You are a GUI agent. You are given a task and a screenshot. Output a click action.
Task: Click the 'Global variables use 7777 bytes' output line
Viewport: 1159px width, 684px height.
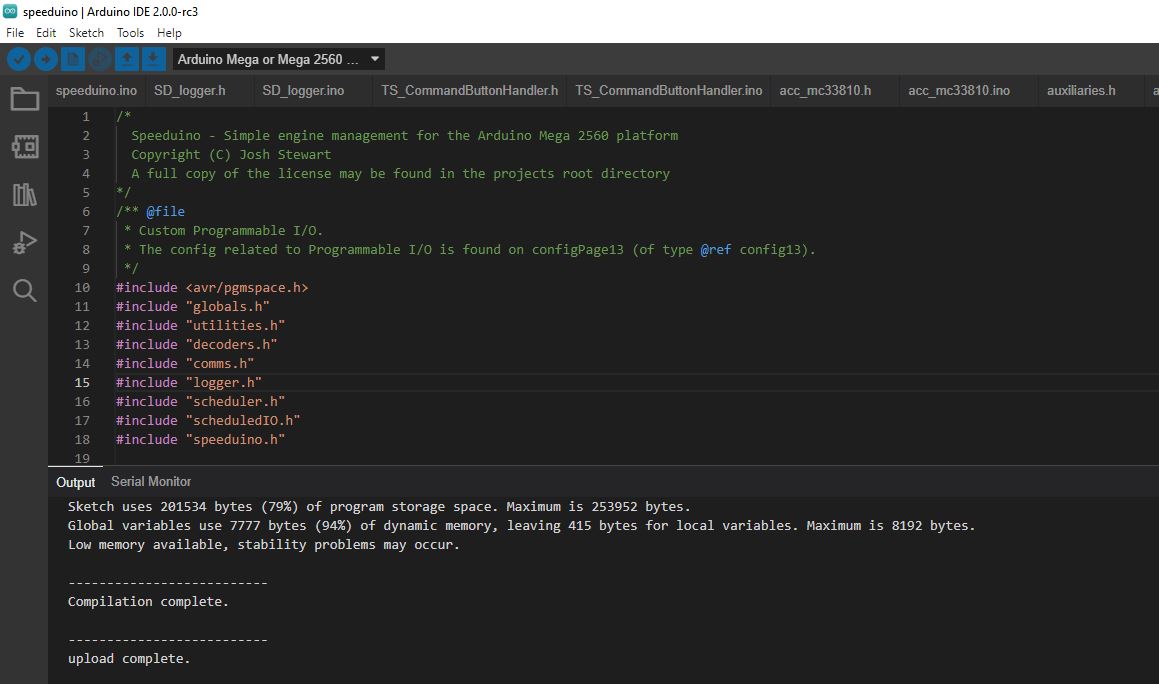click(x=521, y=526)
